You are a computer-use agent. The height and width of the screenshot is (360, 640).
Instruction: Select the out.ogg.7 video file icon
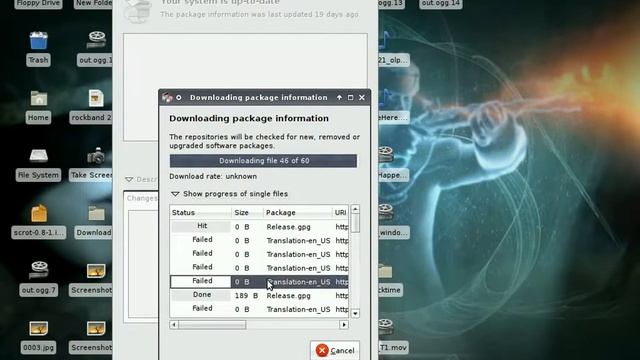(39, 270)
